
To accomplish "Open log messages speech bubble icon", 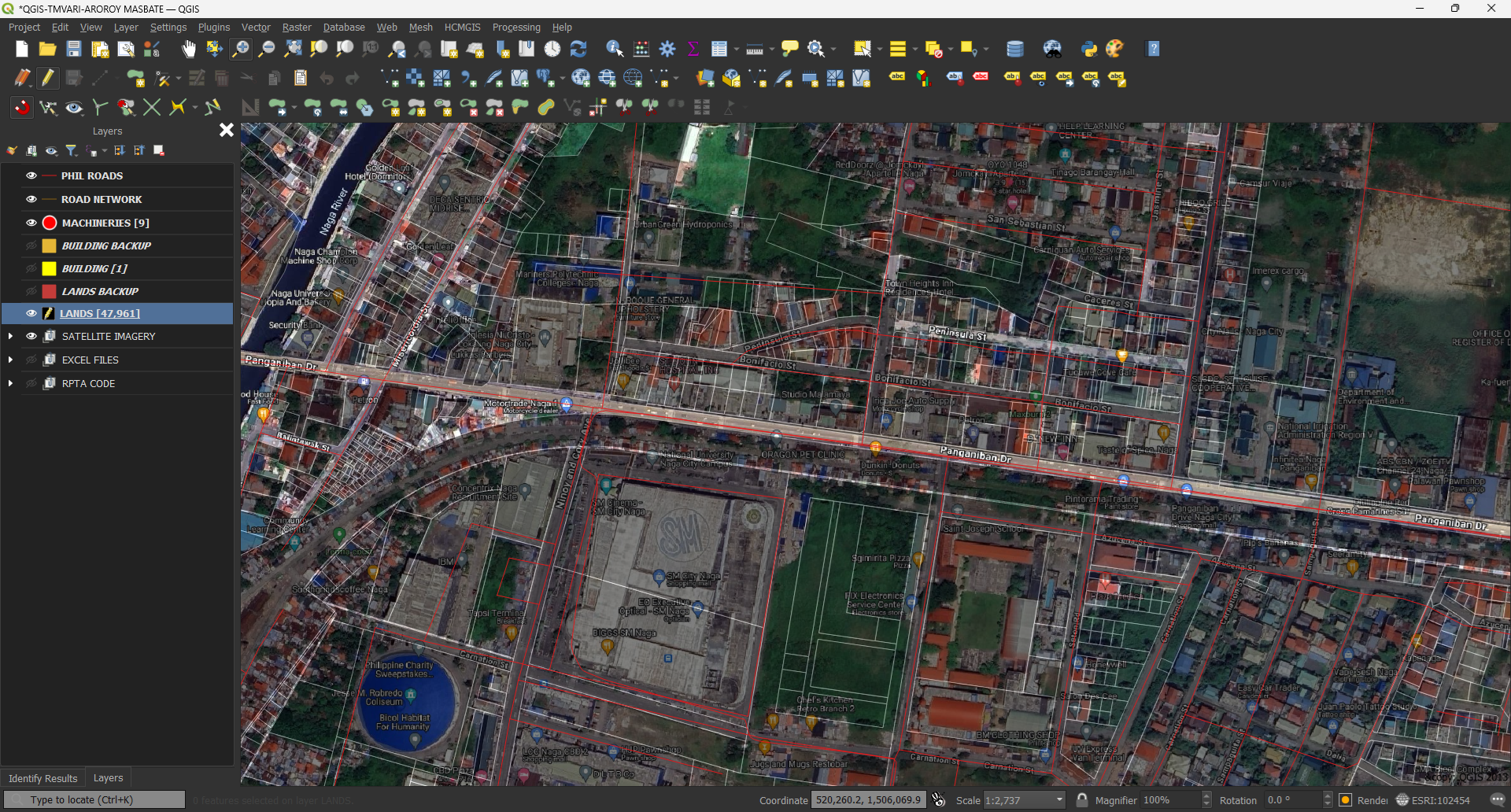I will [x=1498, y=800].
